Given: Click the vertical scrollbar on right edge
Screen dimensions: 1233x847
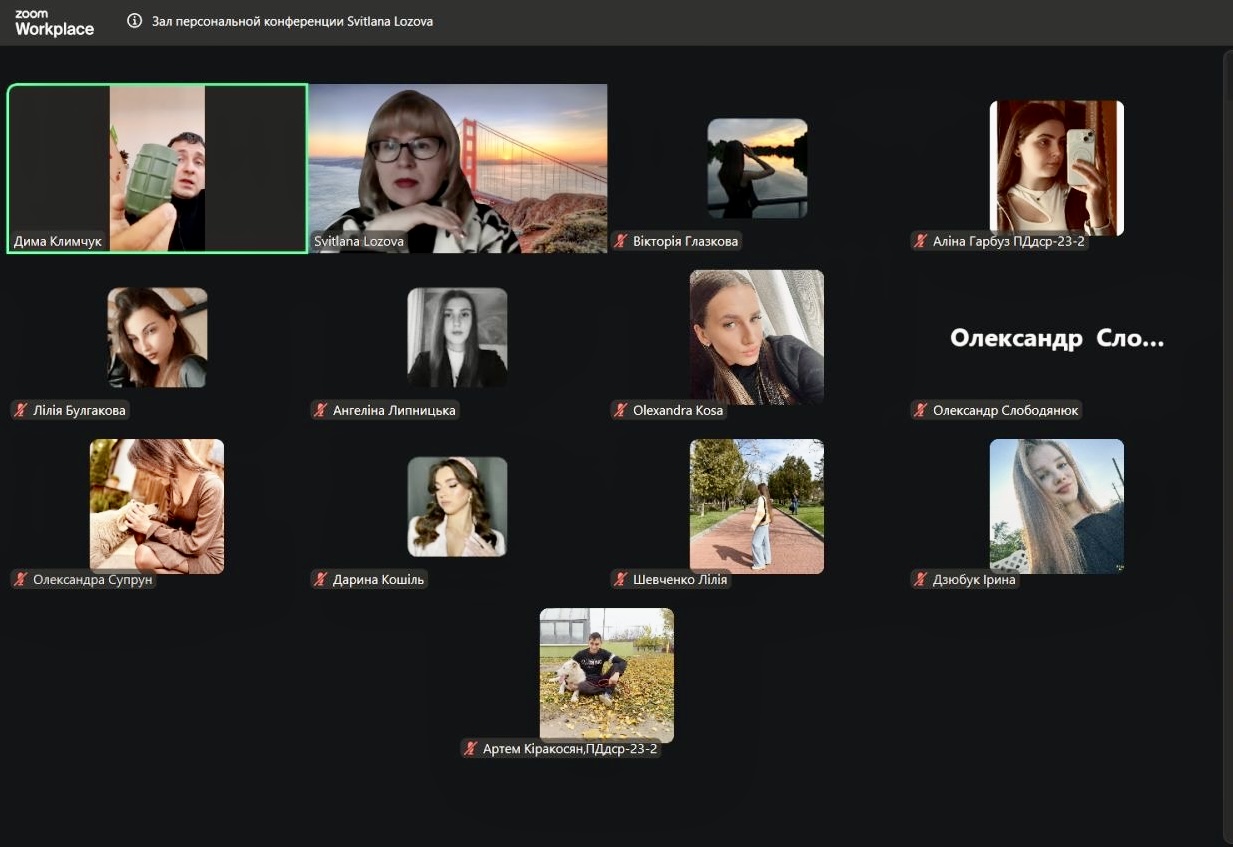Looking at the screenshot, I should (1227, 440).
